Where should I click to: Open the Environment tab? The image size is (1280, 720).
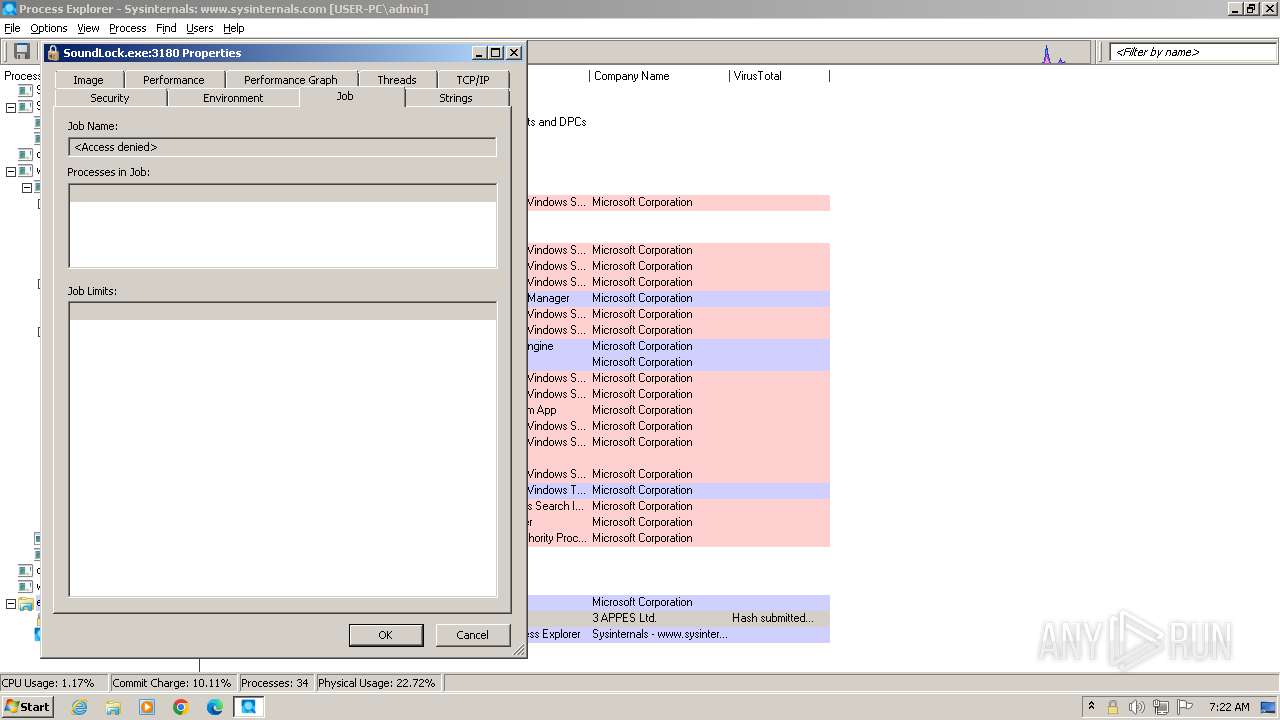[233, 98]
